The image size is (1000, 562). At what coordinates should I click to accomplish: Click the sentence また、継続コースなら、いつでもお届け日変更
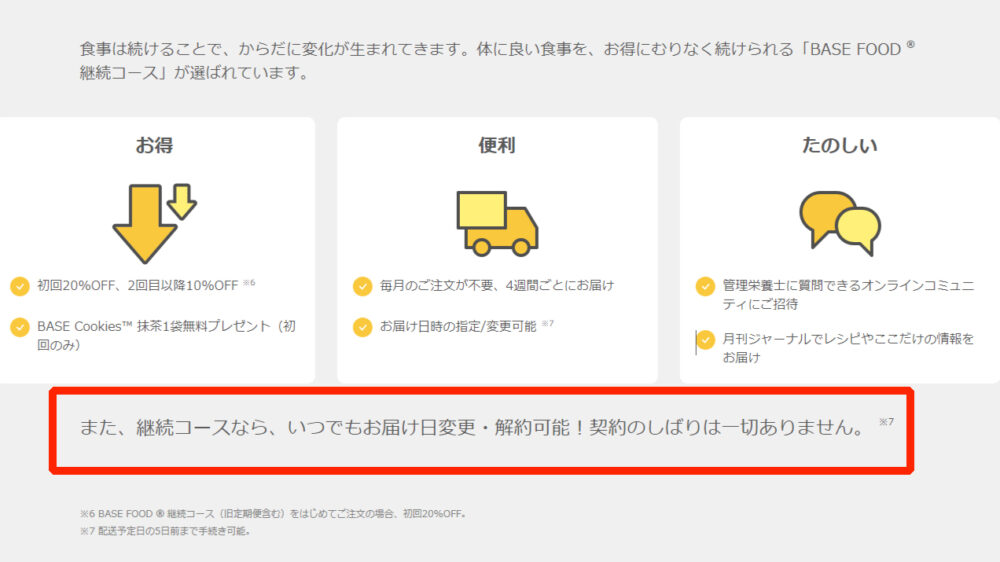[472, 427]
